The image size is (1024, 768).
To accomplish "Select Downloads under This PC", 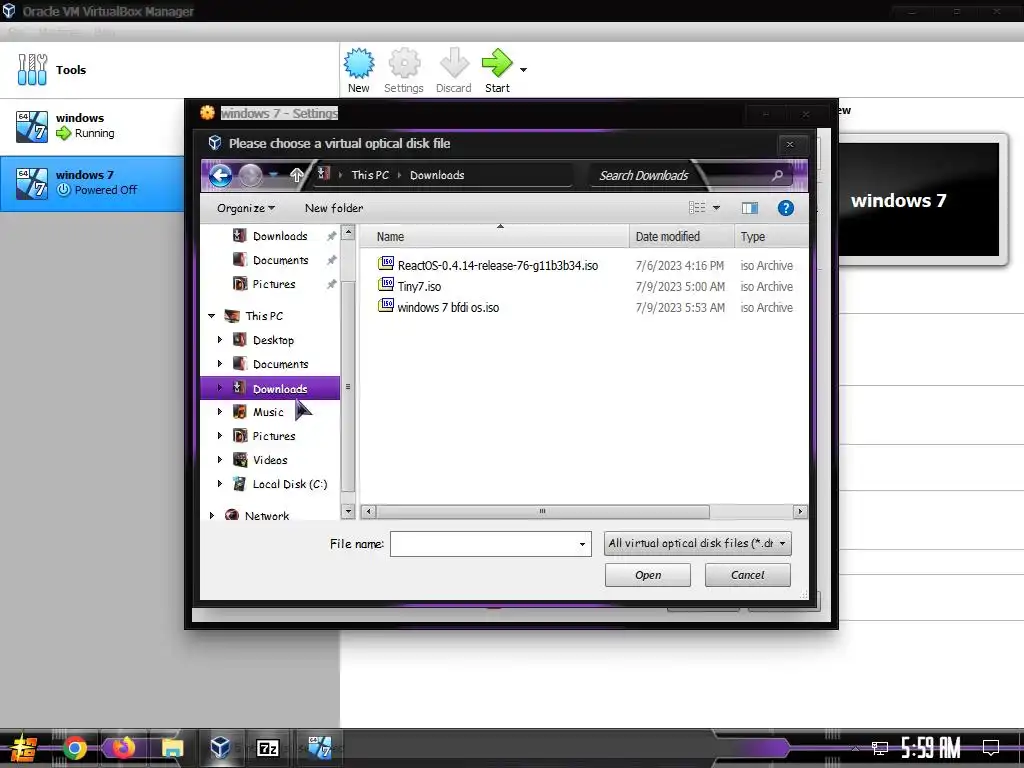I will click(x=270, y=388).
